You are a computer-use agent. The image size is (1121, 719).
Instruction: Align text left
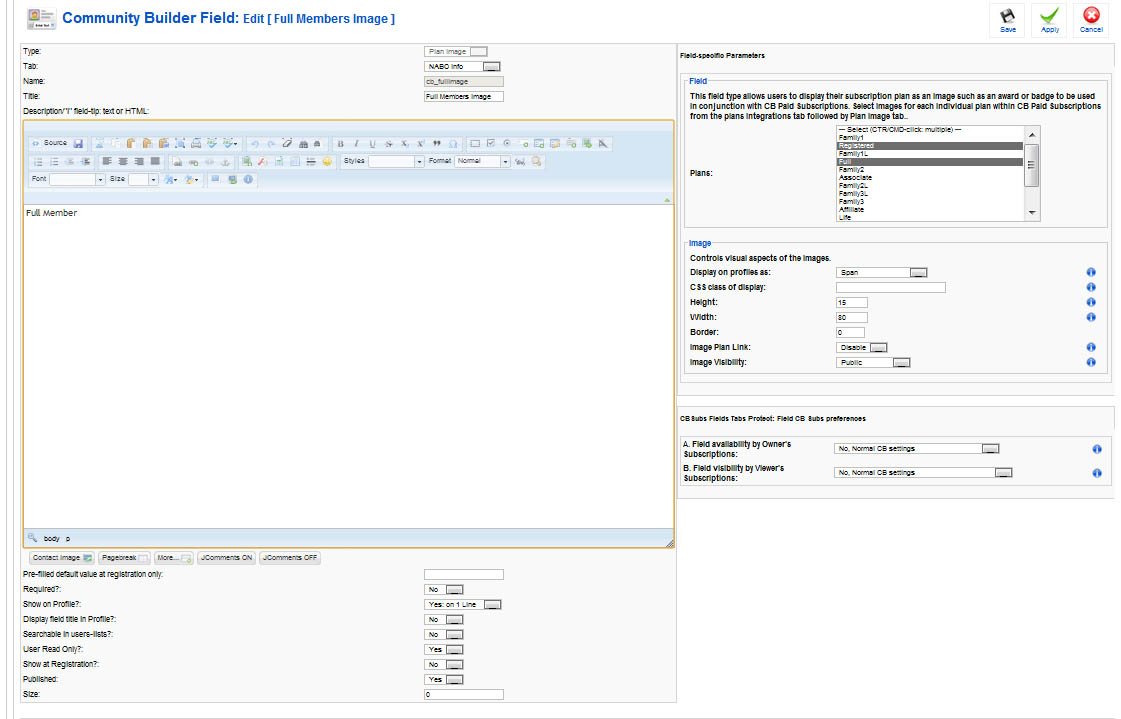[107, 162]
